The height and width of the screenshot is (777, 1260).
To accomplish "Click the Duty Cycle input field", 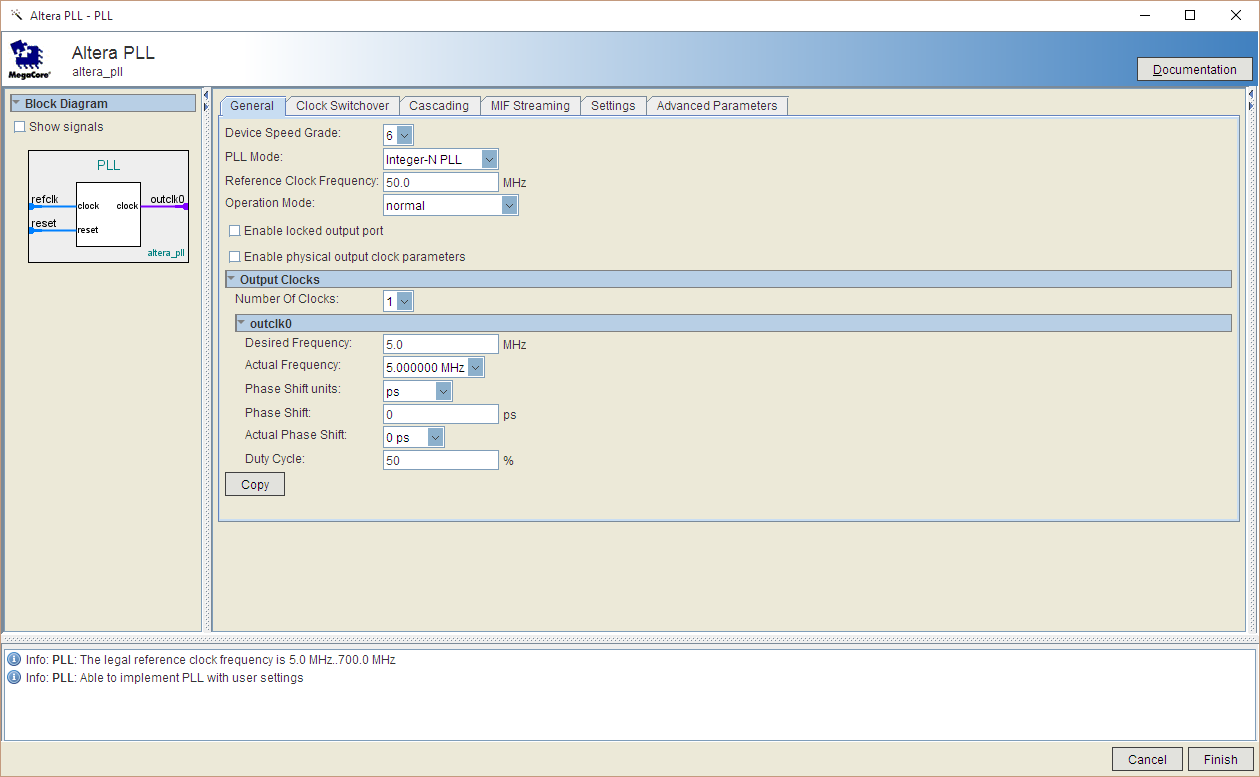I will pyautogui.click(x=441, y=460).
